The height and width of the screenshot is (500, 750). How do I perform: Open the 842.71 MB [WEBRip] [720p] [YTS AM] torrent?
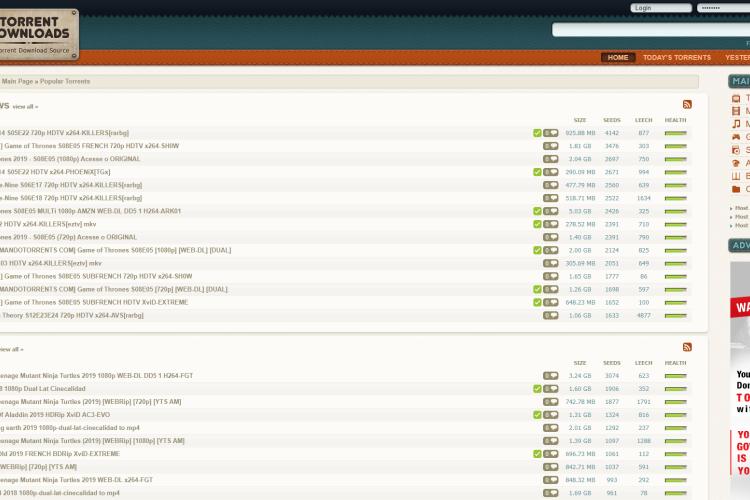coord(38,467)
